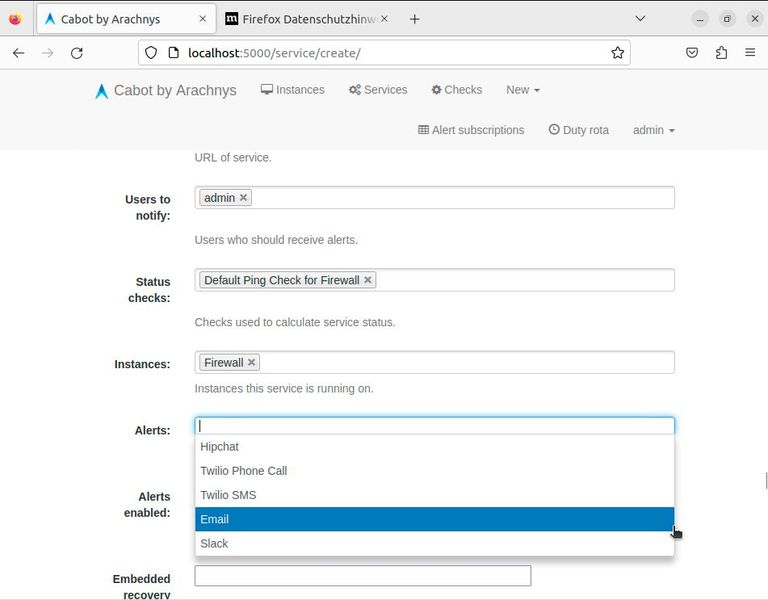Open a new browser tab with plus
This screenshot has height=600, width=768.
(415, 19)
